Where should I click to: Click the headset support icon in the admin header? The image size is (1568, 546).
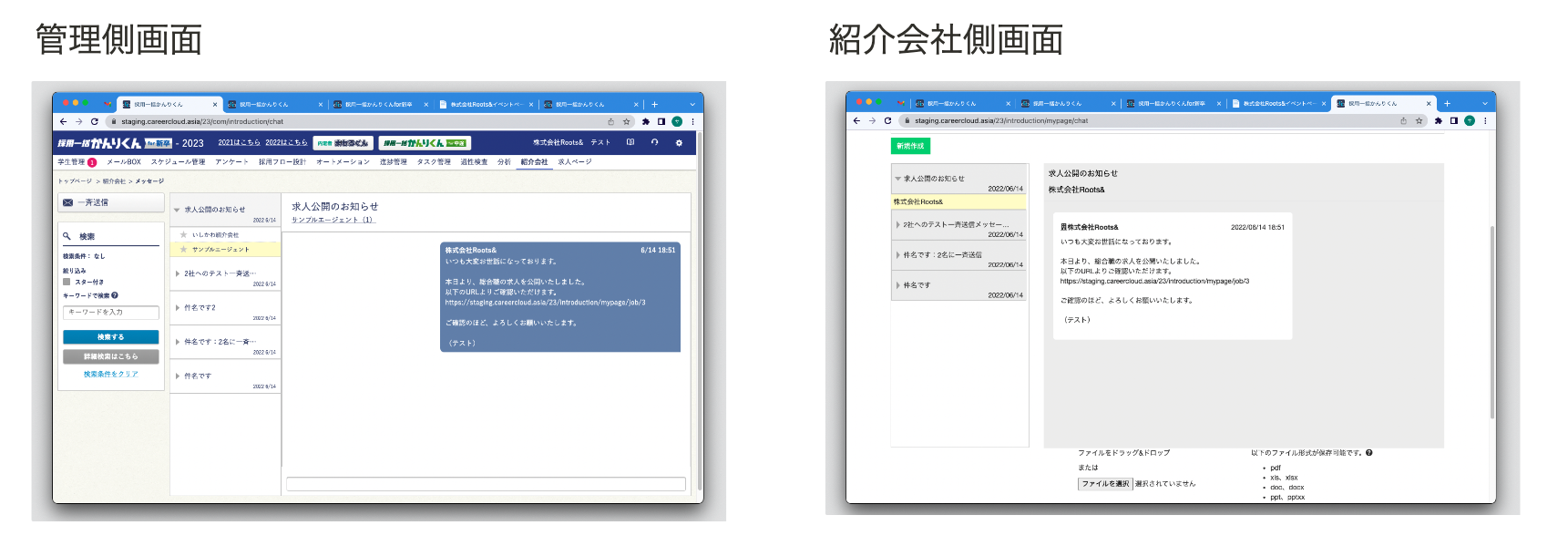654,142
